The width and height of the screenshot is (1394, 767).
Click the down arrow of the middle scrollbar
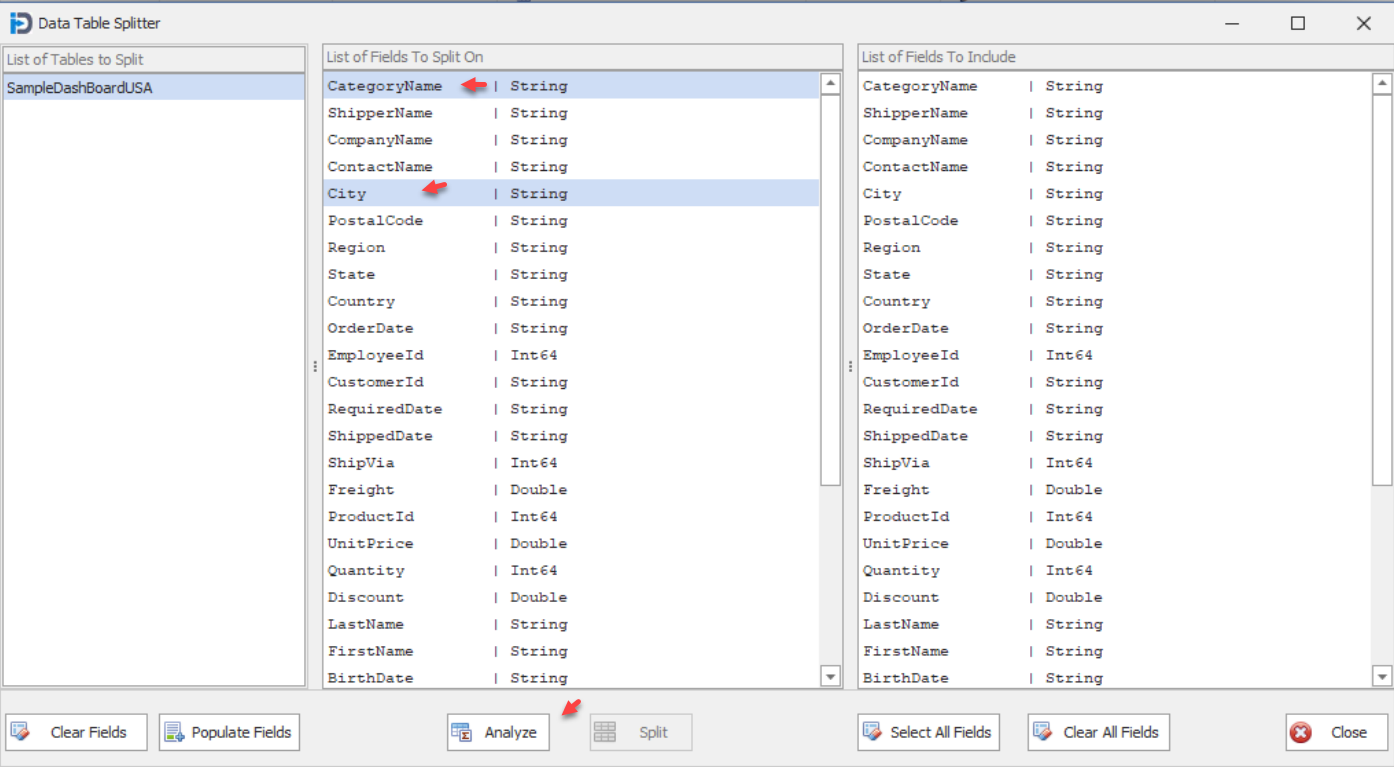(x=830, y=676)
